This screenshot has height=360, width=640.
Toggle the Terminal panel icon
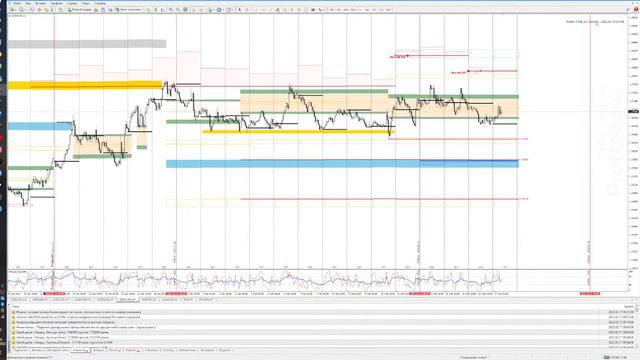click(x=53, y=9)
